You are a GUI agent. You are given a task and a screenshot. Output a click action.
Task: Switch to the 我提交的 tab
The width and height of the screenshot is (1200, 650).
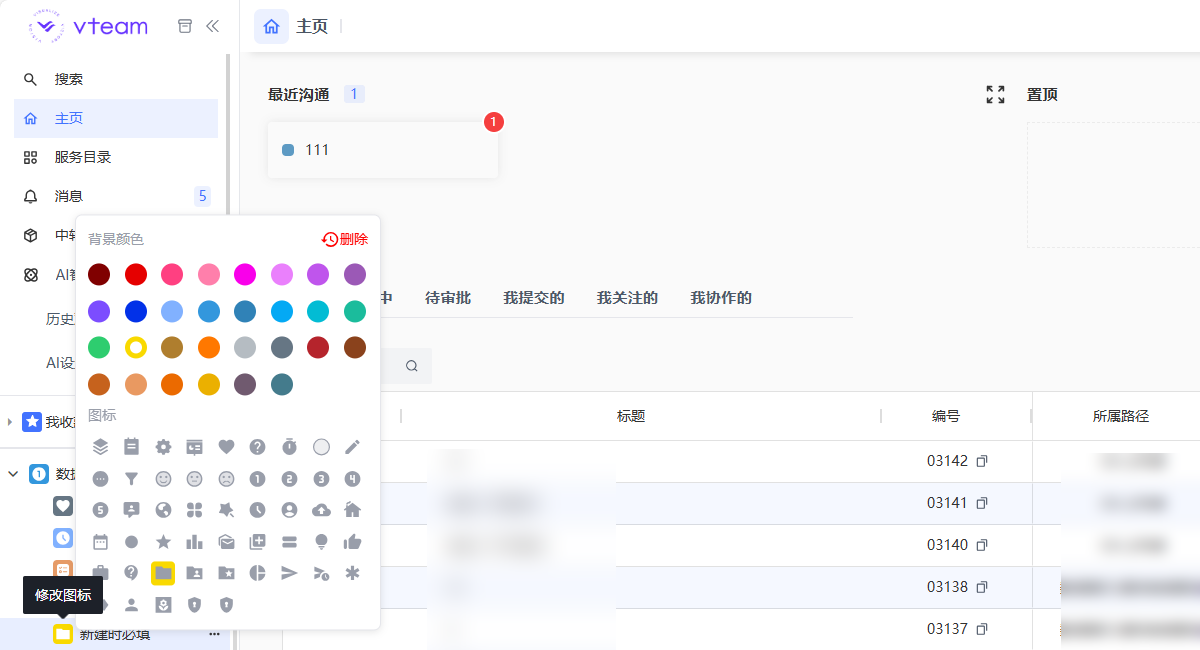pos(534,298)
